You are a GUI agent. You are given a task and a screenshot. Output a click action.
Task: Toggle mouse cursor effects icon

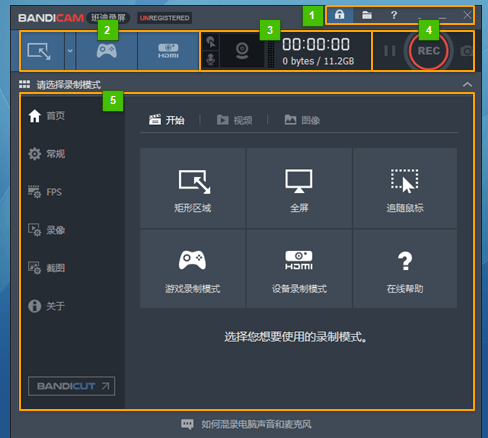[211, 42]
